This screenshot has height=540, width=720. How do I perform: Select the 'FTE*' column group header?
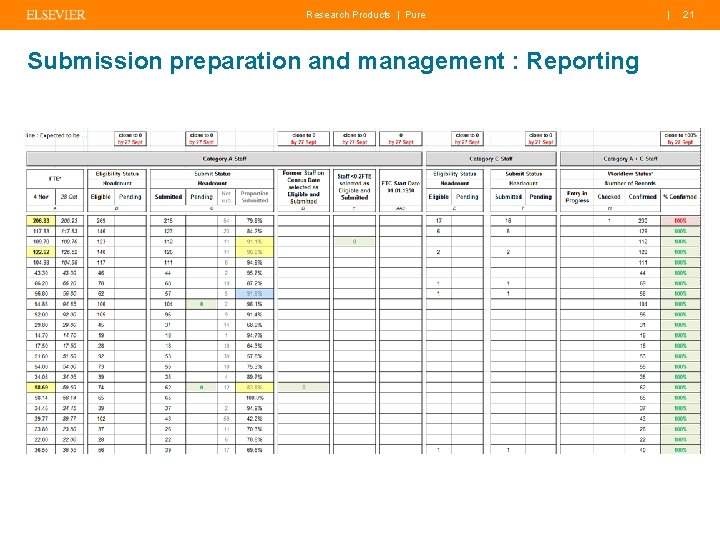pos(55,179)
